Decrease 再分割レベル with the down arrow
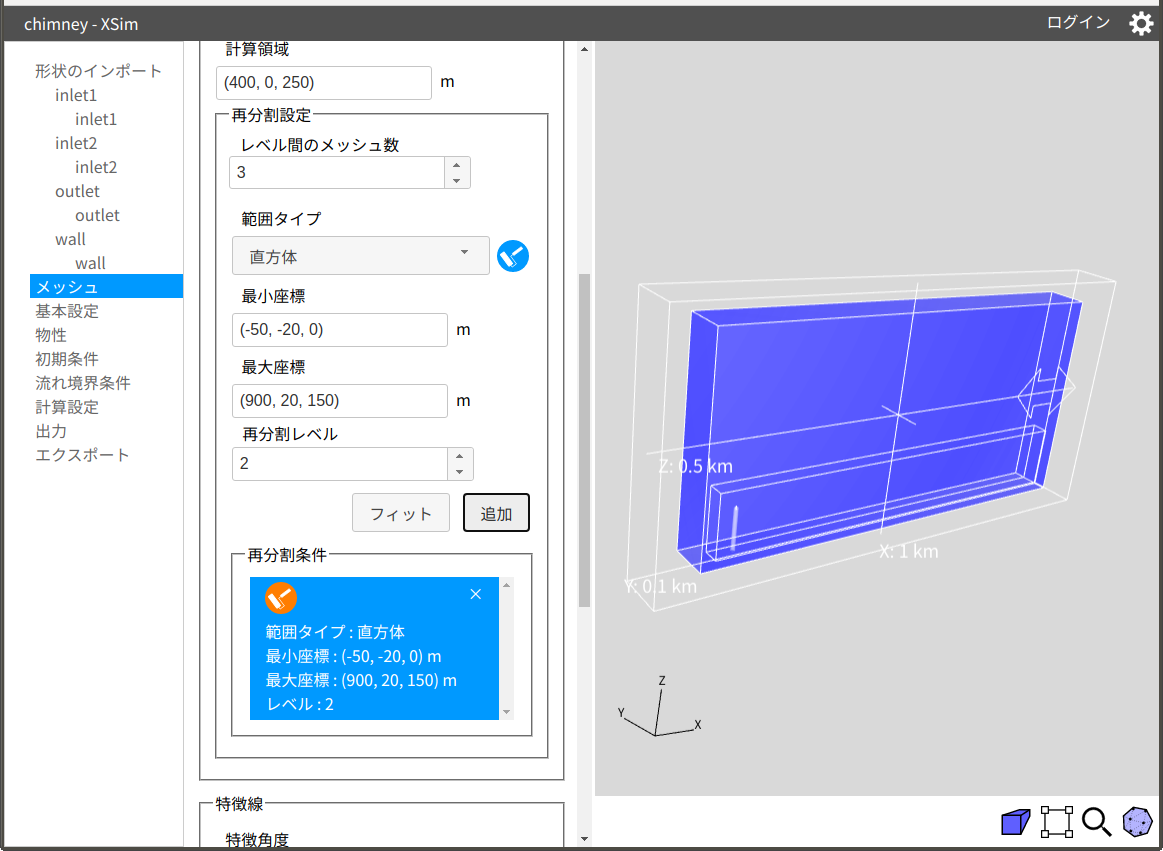The width and height of the screenshot is (1163, 851). tap(460, 472)
